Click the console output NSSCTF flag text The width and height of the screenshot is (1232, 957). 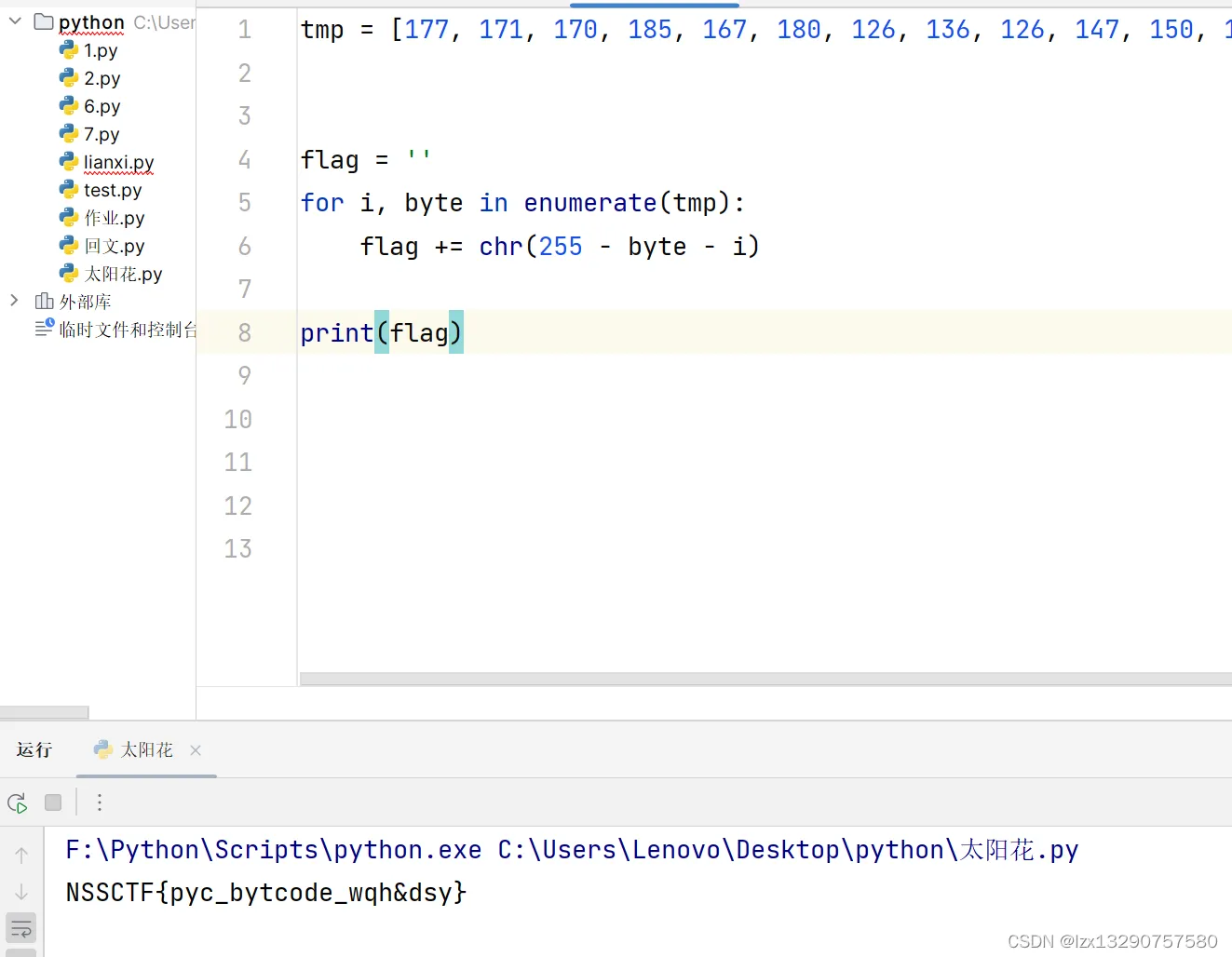click(x=266, y=893)
